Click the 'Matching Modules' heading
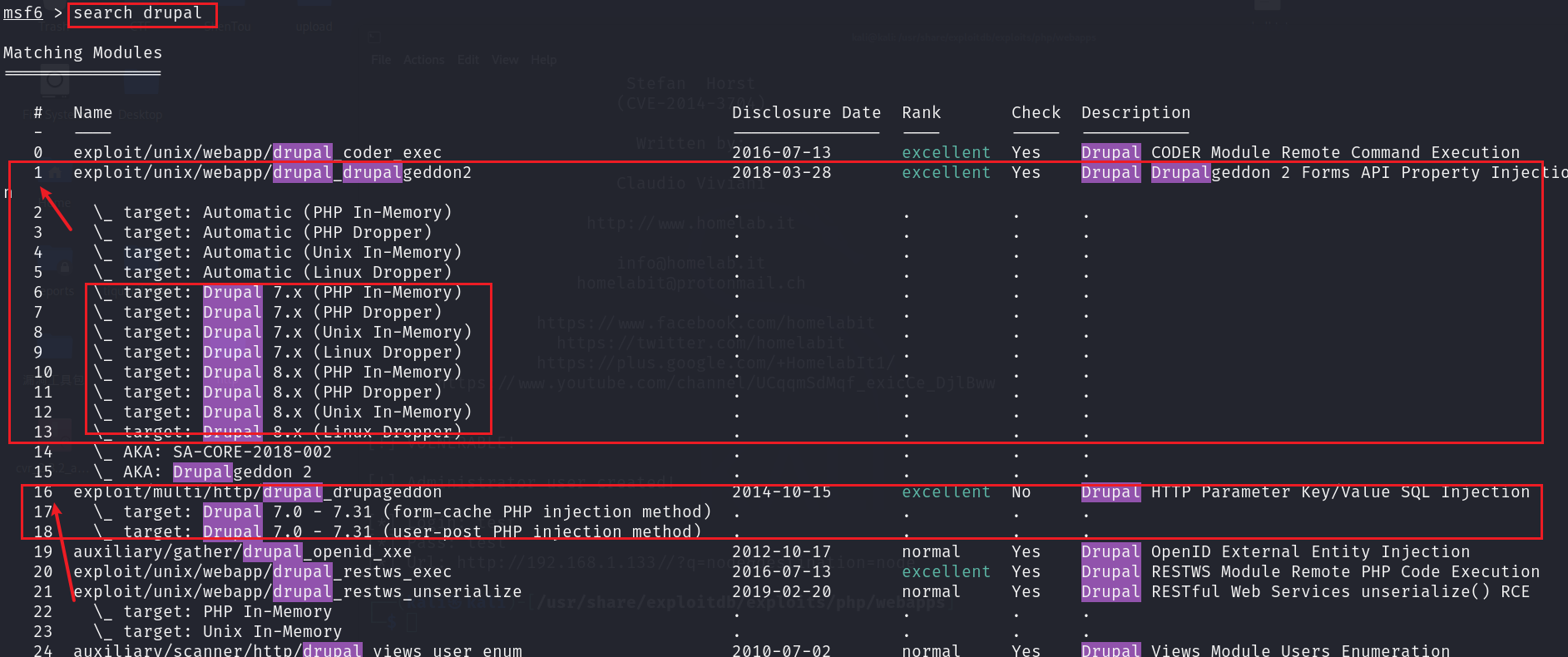Viewport: 1568px width, 657px height. [83, 52]
